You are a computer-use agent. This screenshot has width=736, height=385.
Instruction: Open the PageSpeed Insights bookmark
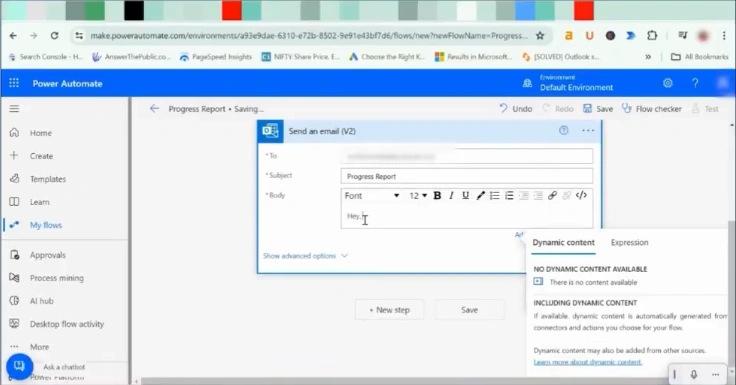(216, 57)
